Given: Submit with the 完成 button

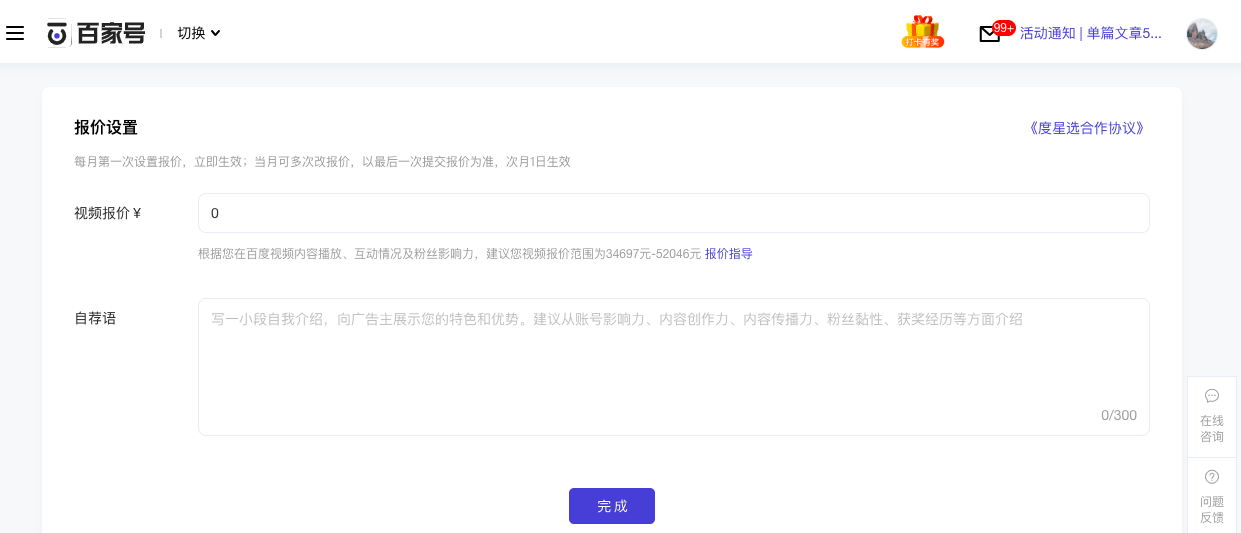Looking at the screenshot, I should point(612,506).
